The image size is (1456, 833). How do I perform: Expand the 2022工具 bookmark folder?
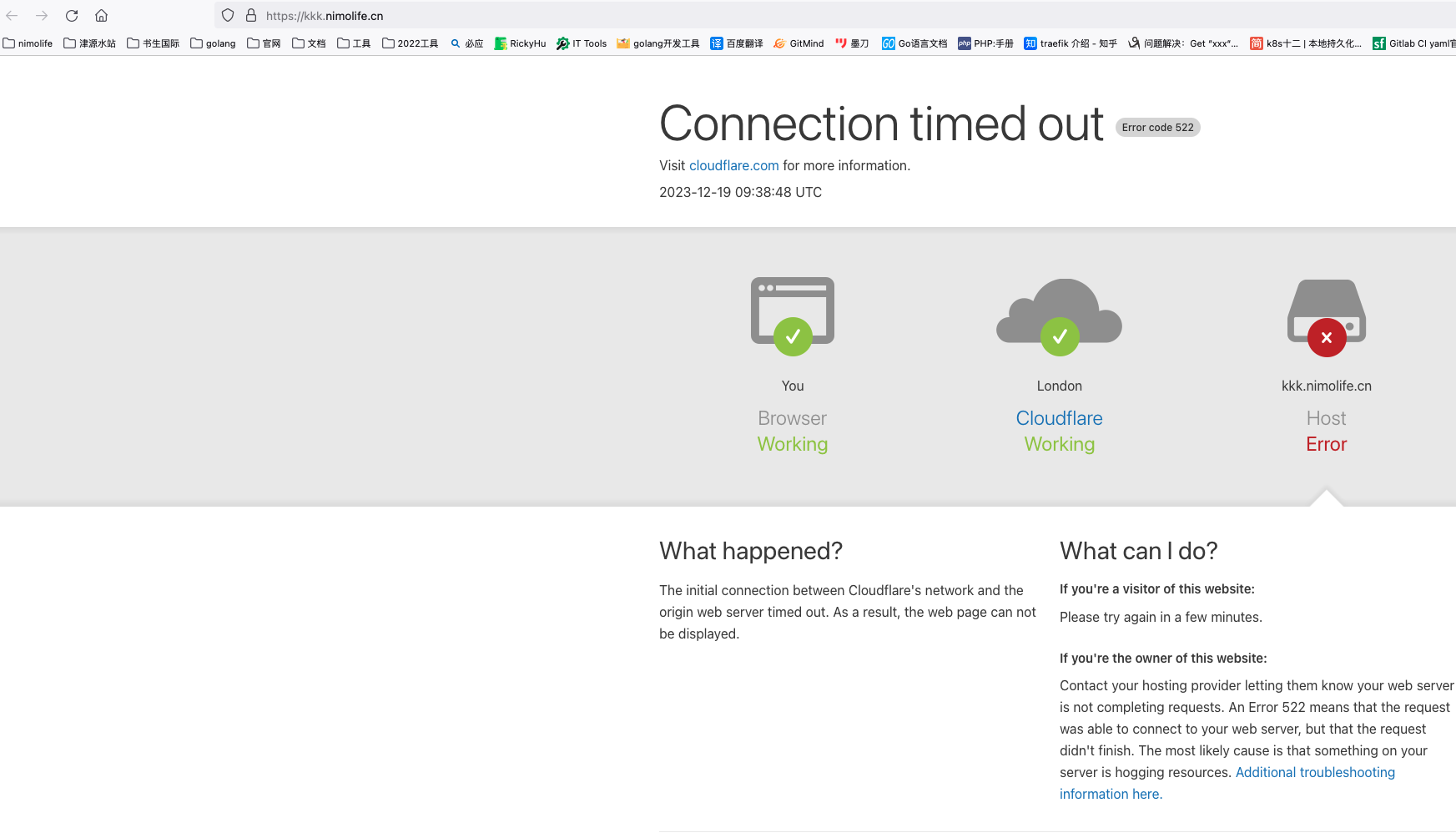411,43
